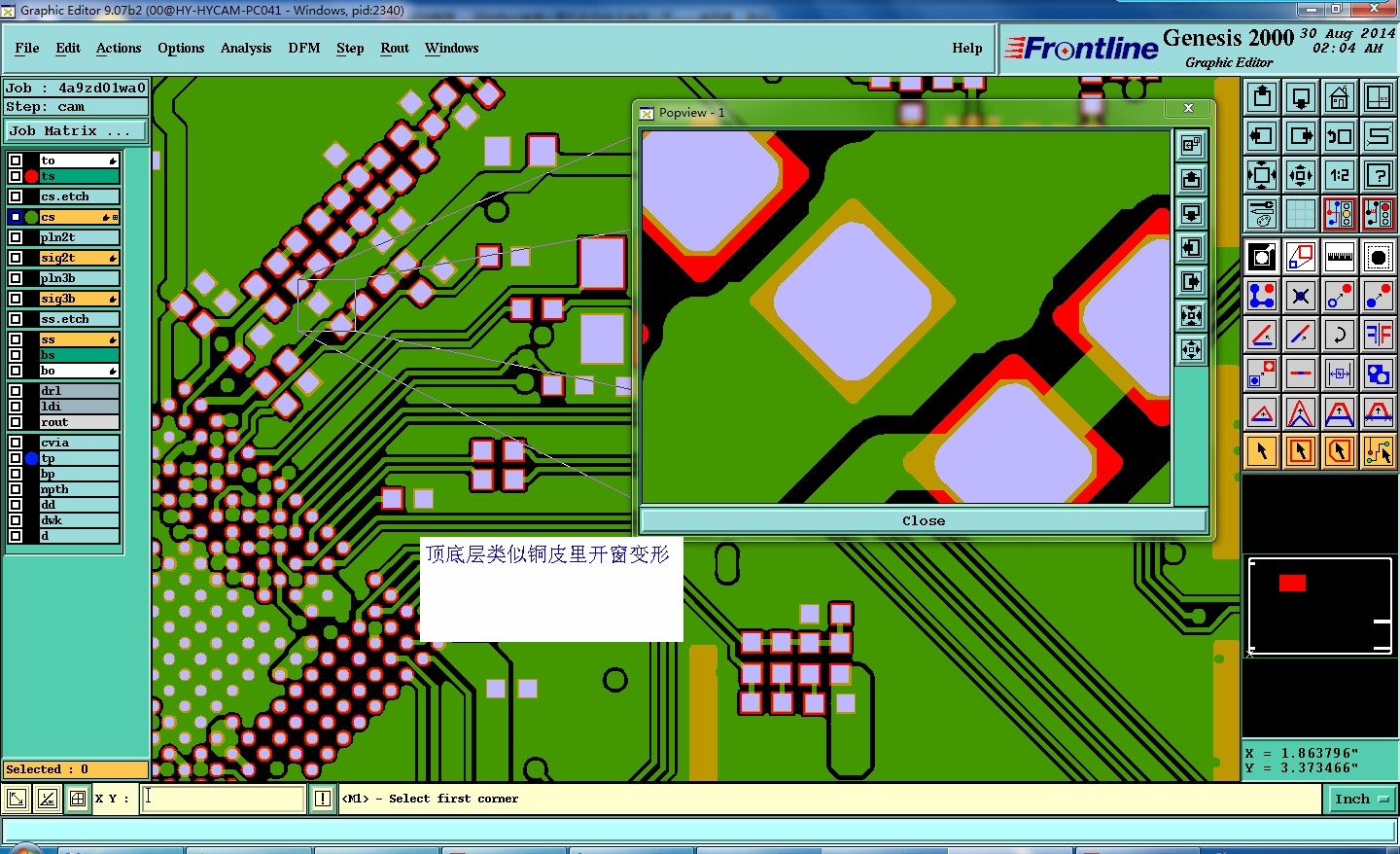The image size is (1400, 854).
Task: Toggle checkbox for layer rout
Action: tap(16, 422)
